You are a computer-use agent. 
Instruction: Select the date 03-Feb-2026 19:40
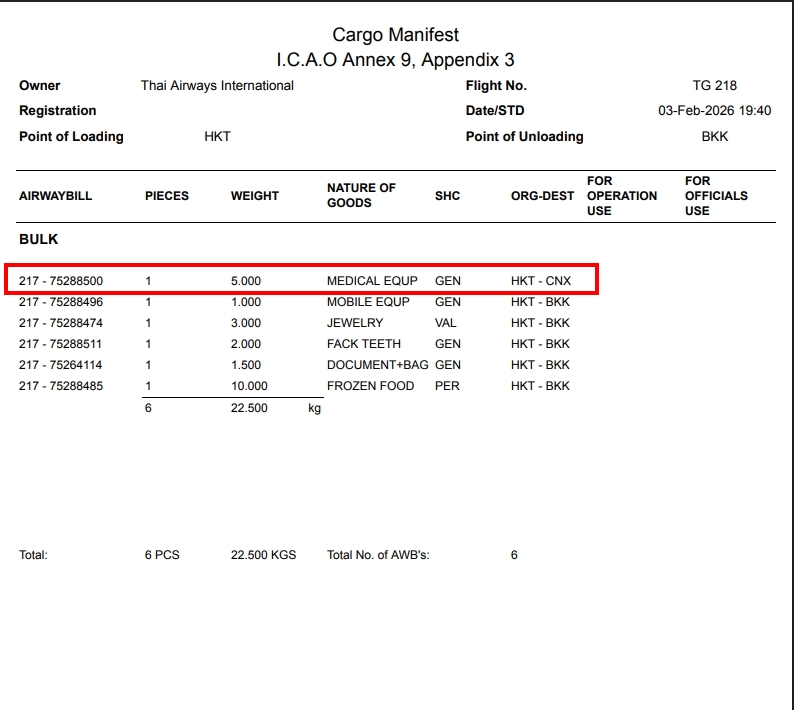[714, 111]
